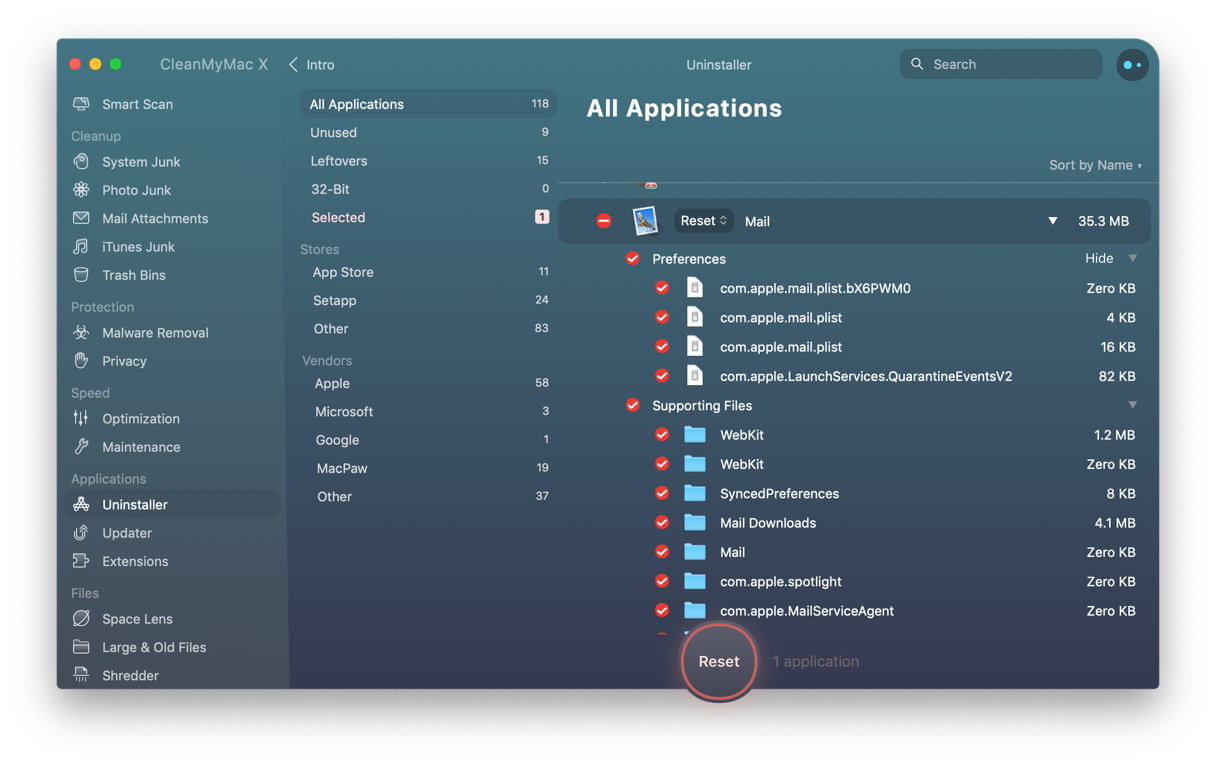This screenshot has width=1216, height=760.
Task: Uncheck com.apple.mail.plist.bX6PWM0 checkbox
Action: [x=662, y=288]
